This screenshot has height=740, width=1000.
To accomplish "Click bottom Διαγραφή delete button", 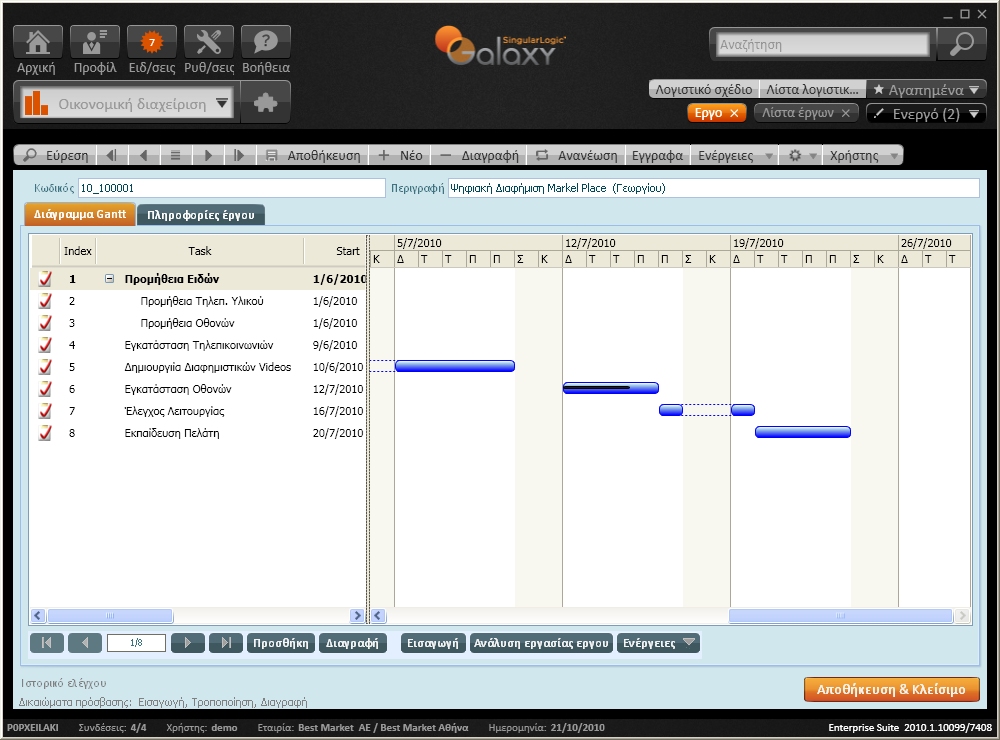I will coord(352,643).
